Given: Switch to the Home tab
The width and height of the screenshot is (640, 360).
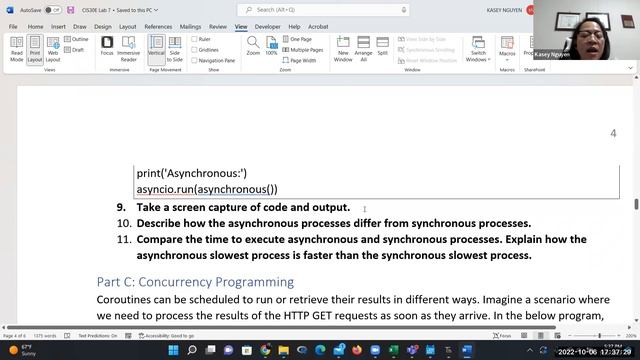Looking at the screenshot, I should [x=36, y=27].
